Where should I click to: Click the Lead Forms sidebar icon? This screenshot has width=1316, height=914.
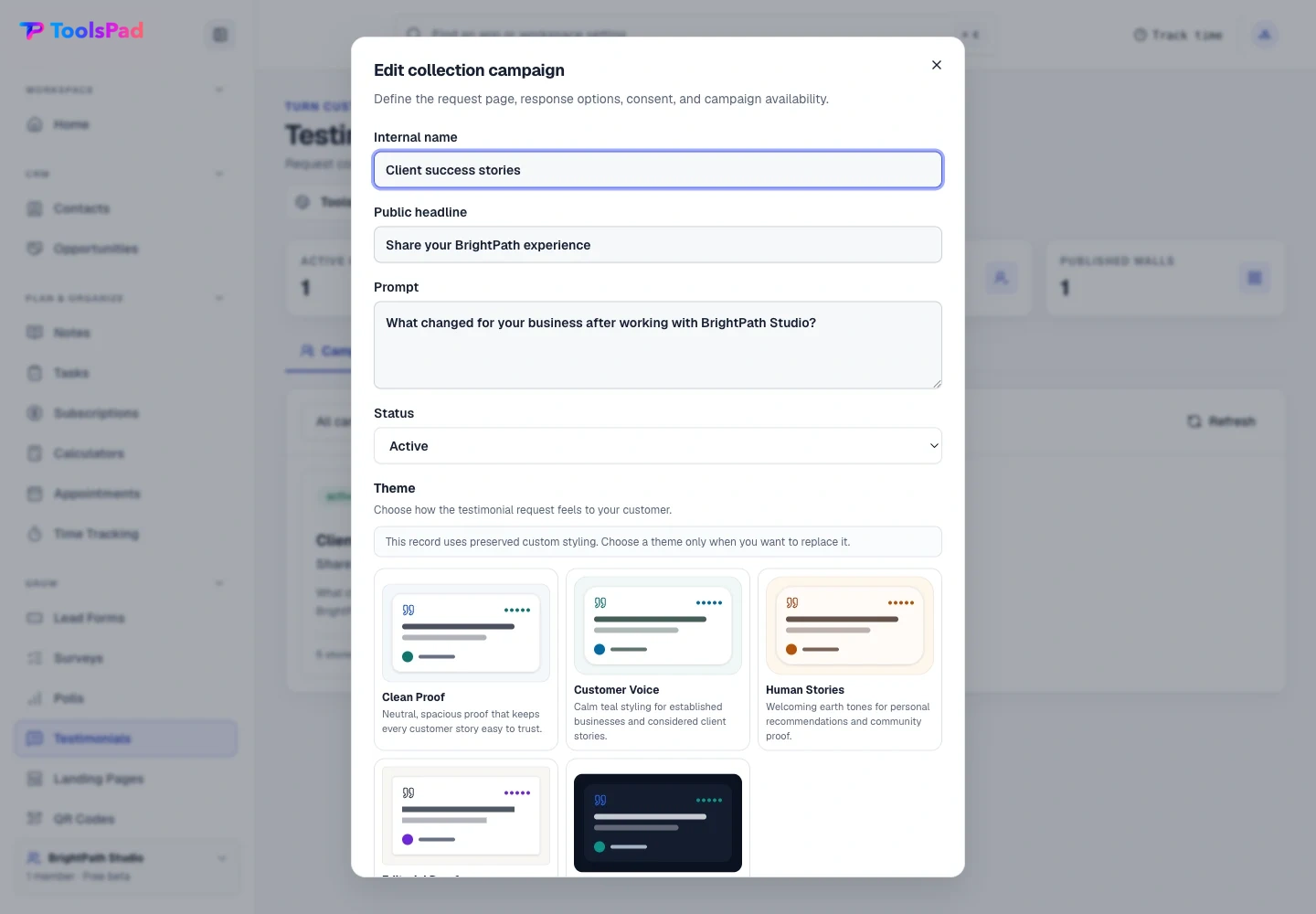35,618
